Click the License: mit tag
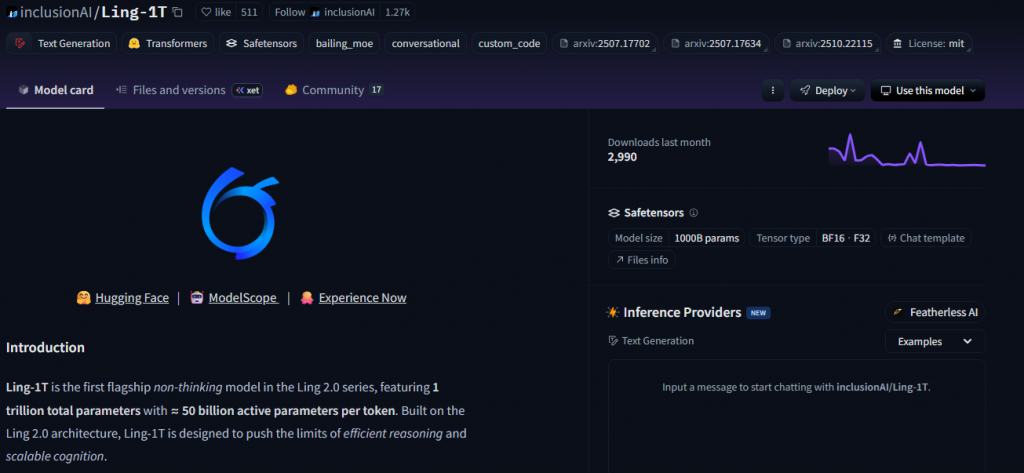Image resolution: width=1024 pixels, height=473 pixels. [x=930, y=43]
